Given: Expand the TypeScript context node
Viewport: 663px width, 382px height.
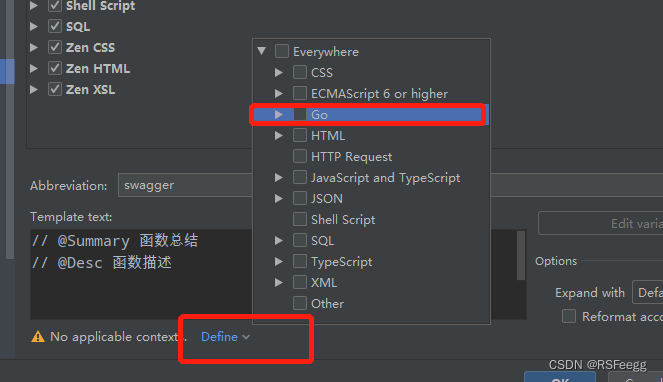Looking at the screenshot, I should (279, 261).
